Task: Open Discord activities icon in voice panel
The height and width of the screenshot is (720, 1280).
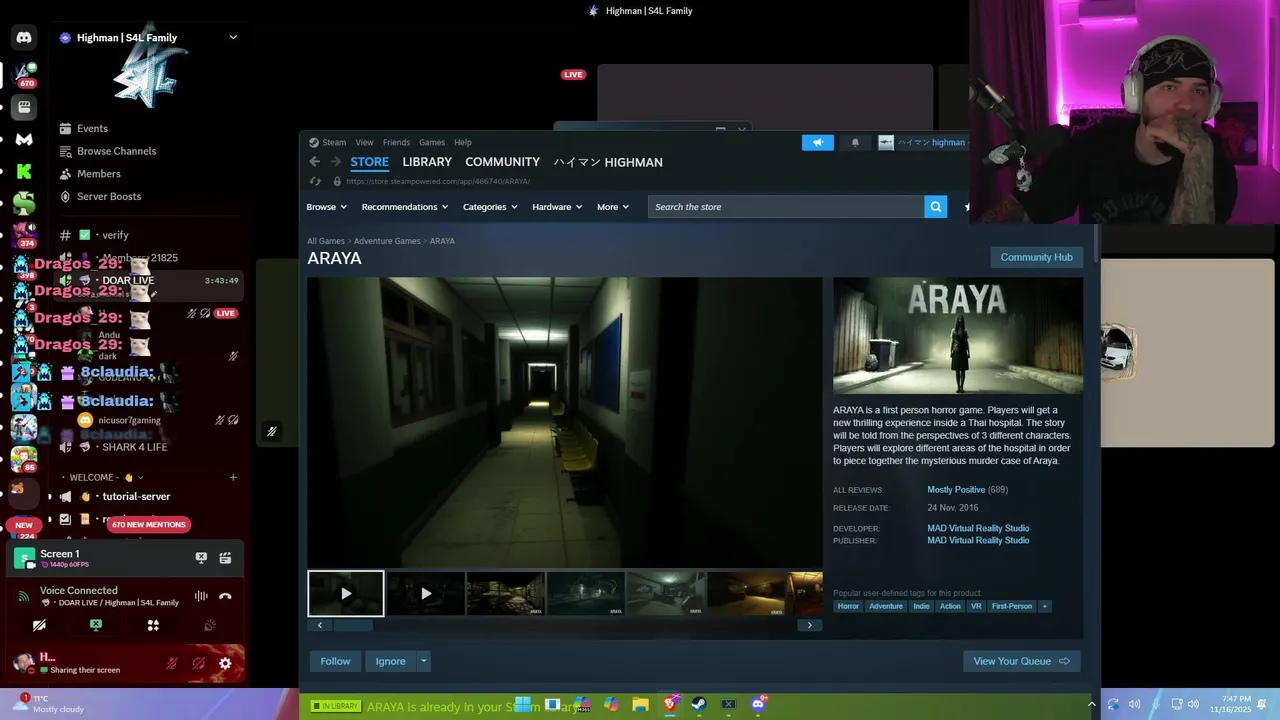Action: coord(153,625)
